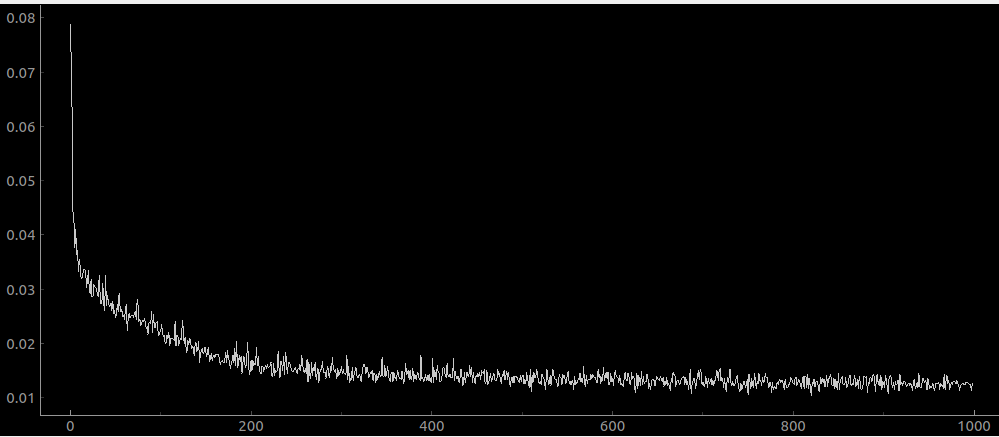Select the 1000 x-axis tick label

tap(974, 424)
